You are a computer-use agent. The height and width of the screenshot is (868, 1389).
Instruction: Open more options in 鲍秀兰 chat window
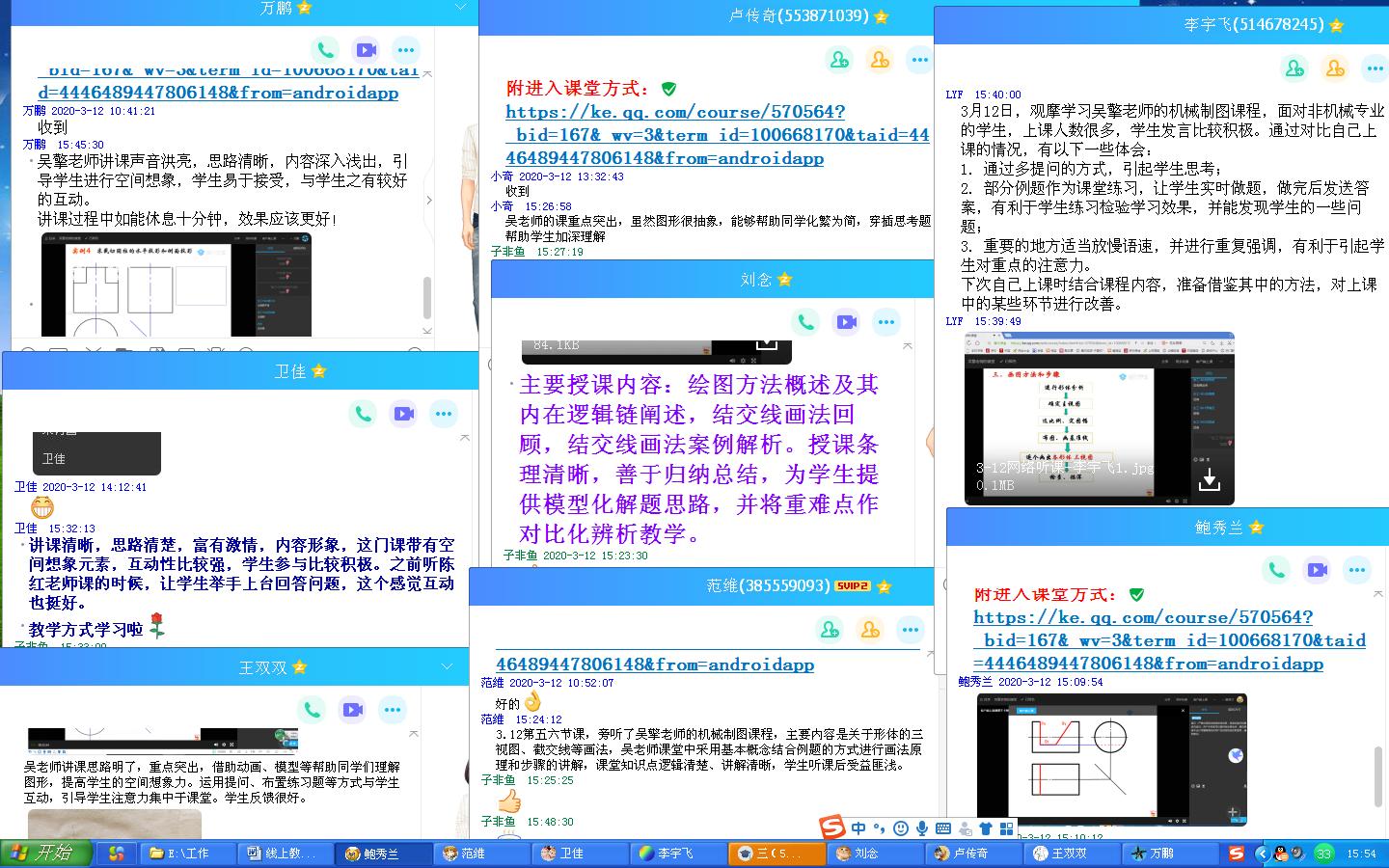pos(1357,570)
